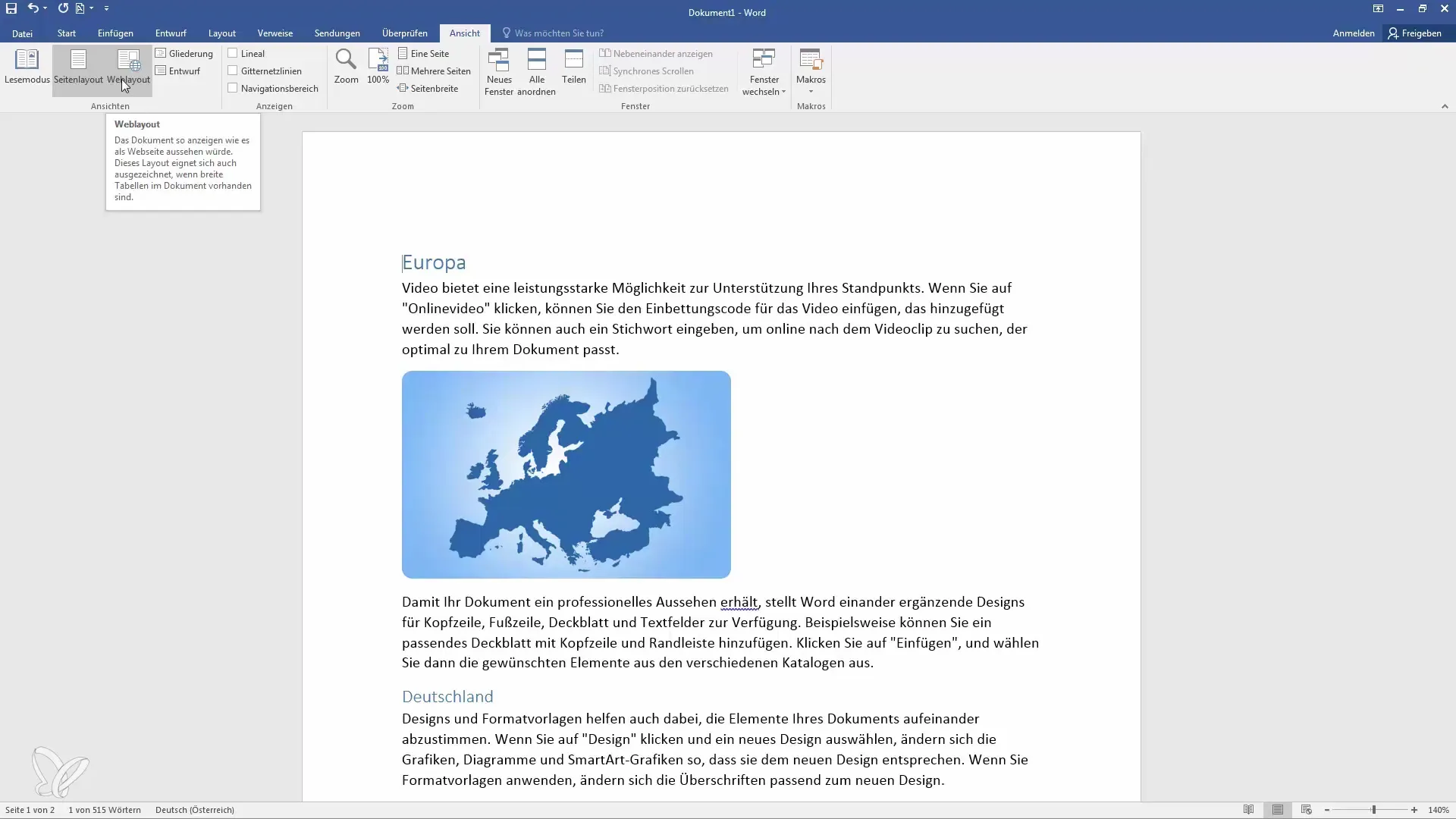Open the Datei menu

pos(22,33)
